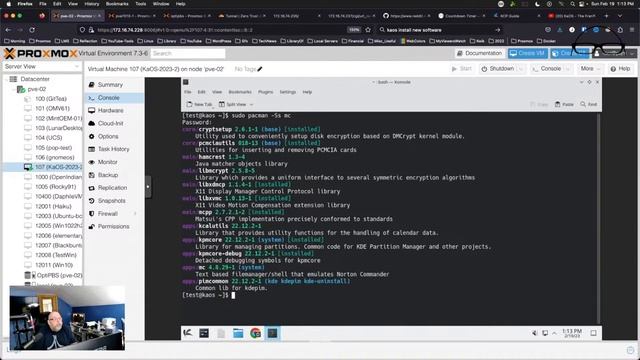This screenshot has width=640, height=360.
Task: Click Konsole Find button
Action: (x=589, y=104)
